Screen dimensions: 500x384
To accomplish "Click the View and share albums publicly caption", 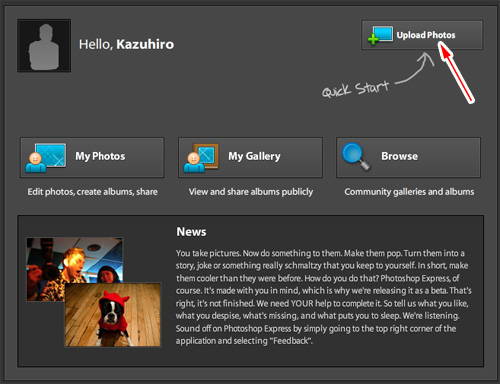I will pyautogui.click(x=251, y=192).
